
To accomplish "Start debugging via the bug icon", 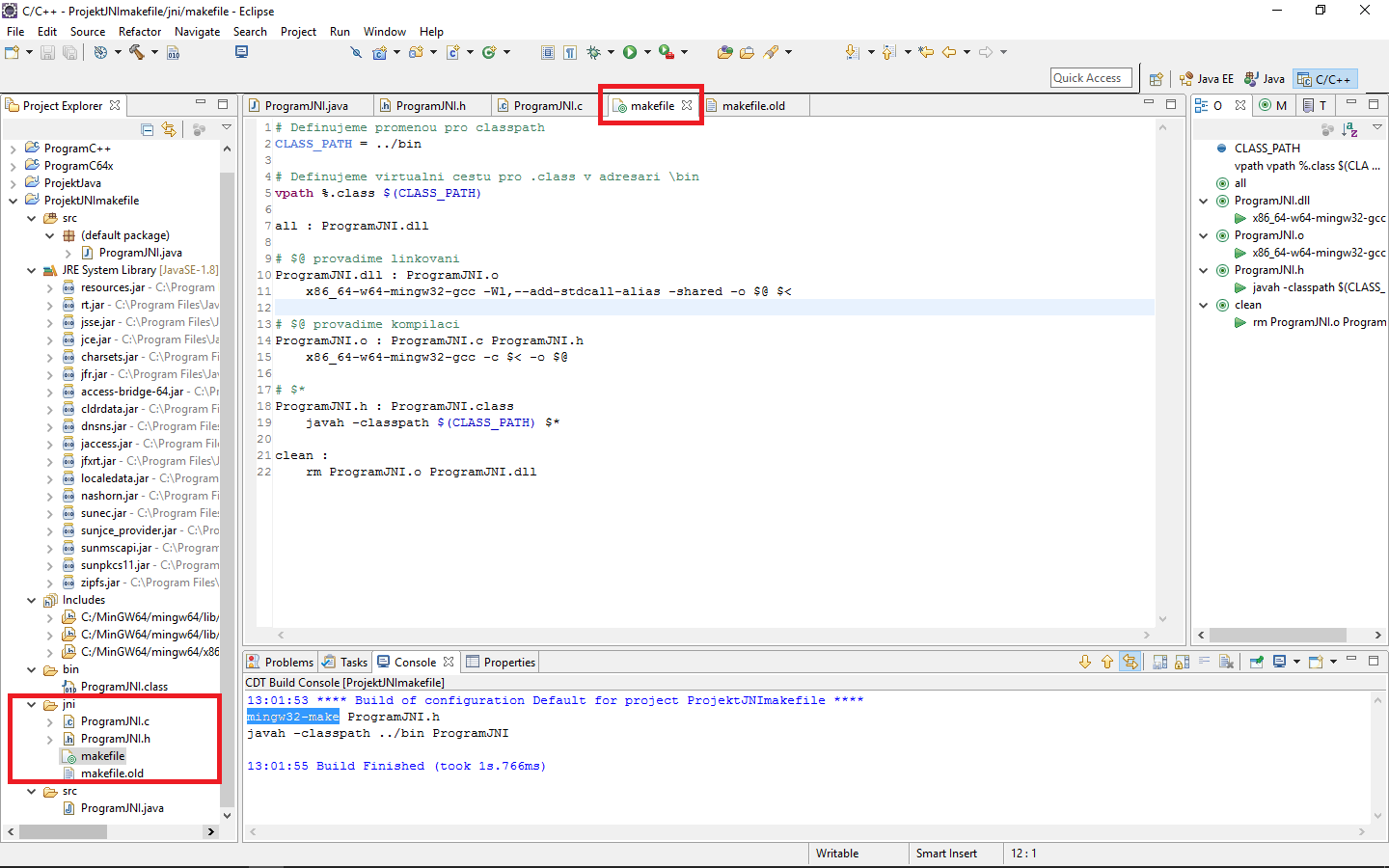I will coord(594,52).
